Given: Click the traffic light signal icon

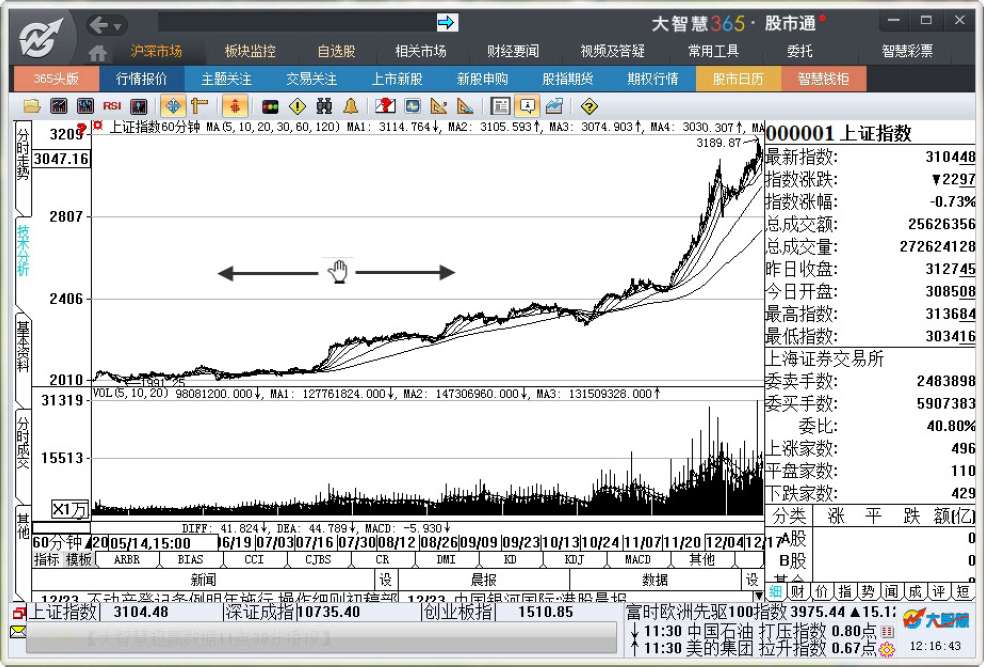Looking at the screenshot, I should click(x=270, y=107).
